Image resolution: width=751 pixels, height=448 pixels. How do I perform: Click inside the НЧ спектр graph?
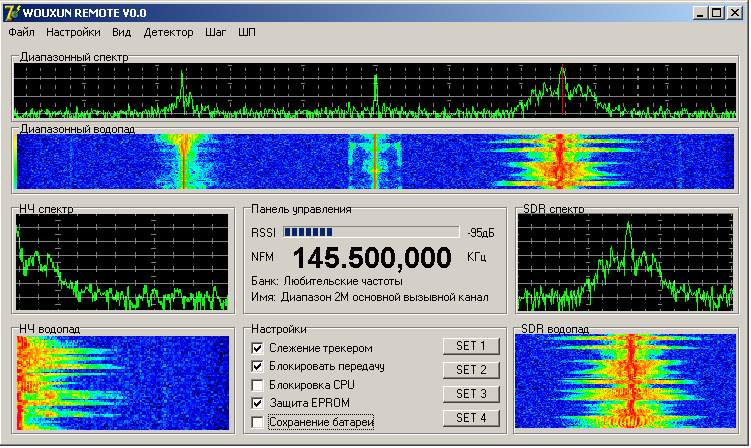[122, 262]
